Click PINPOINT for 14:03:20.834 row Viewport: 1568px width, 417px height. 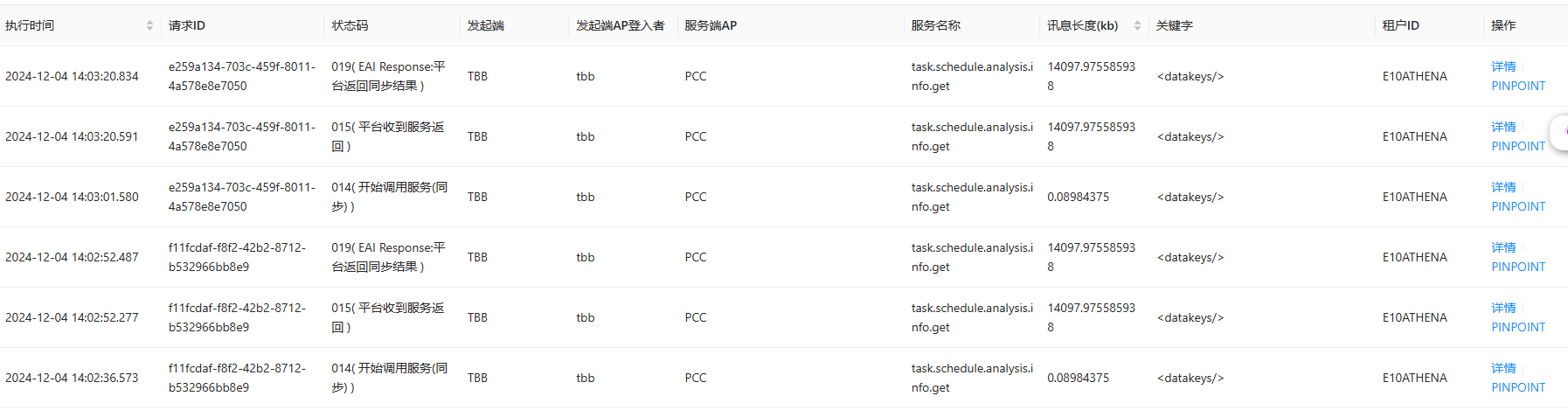pyautogui.click(x=1518, y=86)
